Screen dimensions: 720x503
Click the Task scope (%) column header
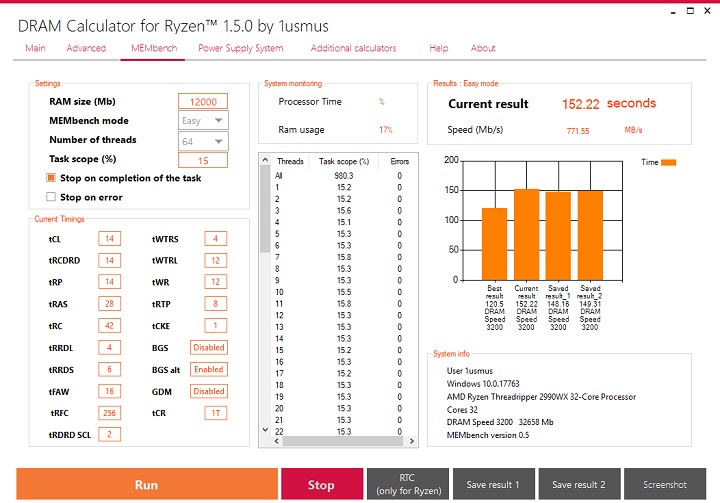(344, 161)
